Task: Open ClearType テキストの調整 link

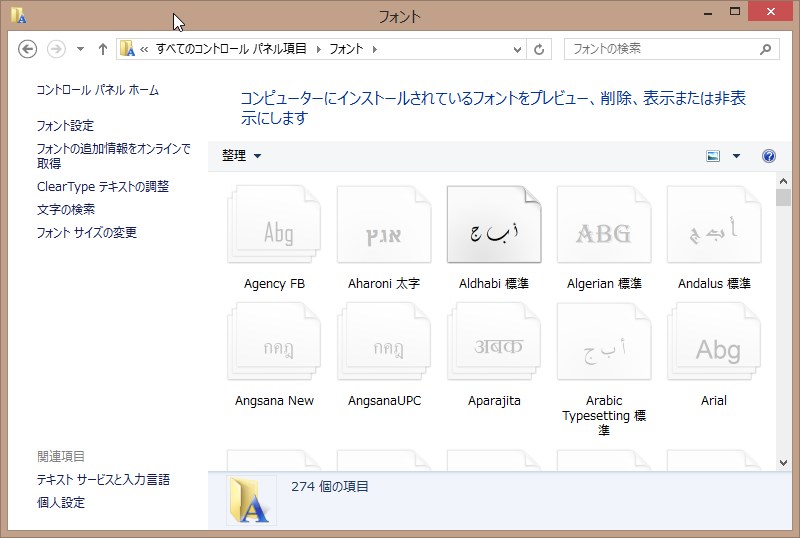Action: click(103, 187)
